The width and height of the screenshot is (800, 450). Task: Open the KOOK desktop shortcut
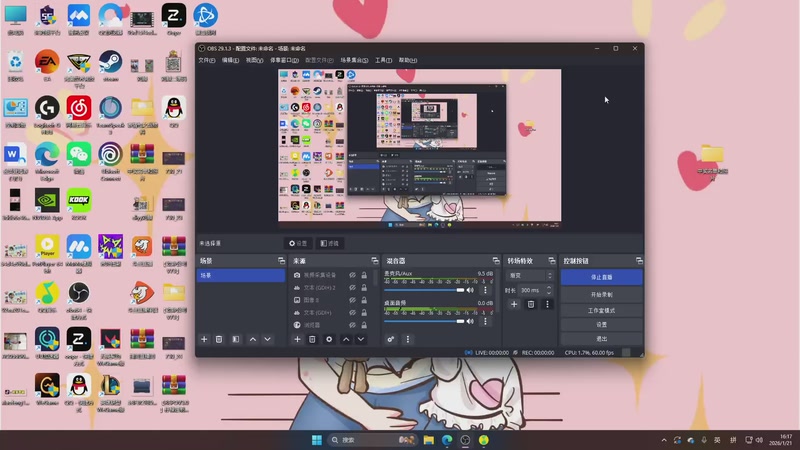click(79, 204)
